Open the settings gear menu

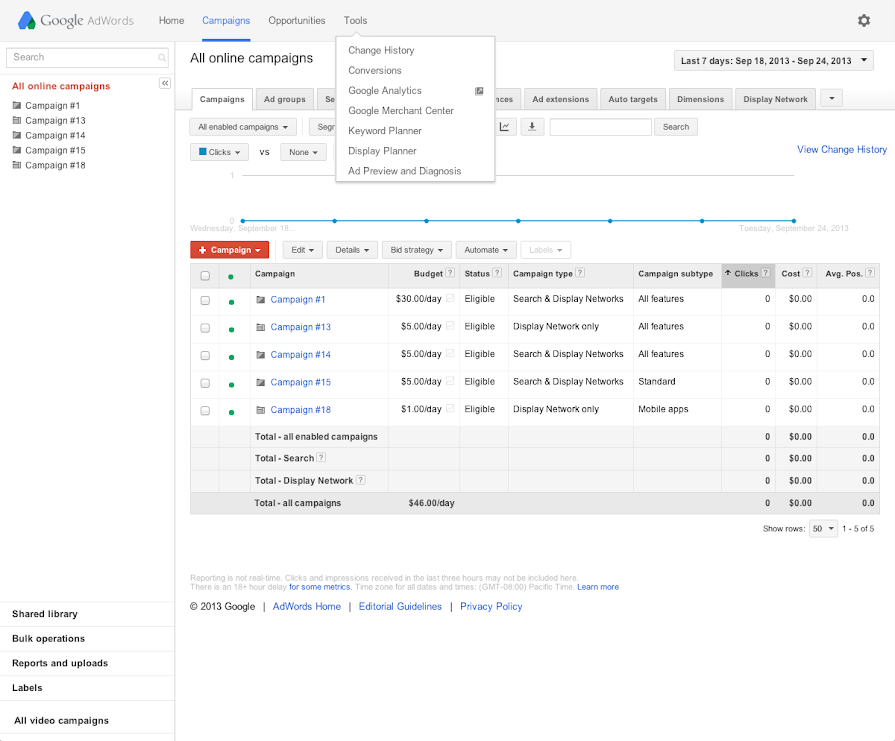[x=864, y=20]
